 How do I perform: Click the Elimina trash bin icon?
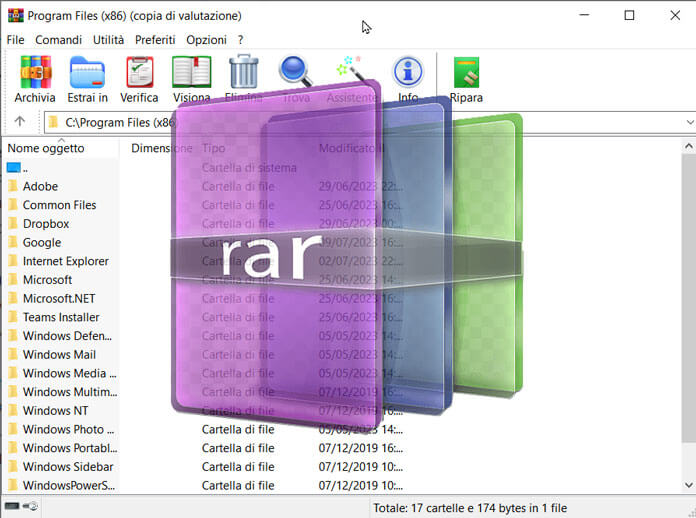[244, 71]
